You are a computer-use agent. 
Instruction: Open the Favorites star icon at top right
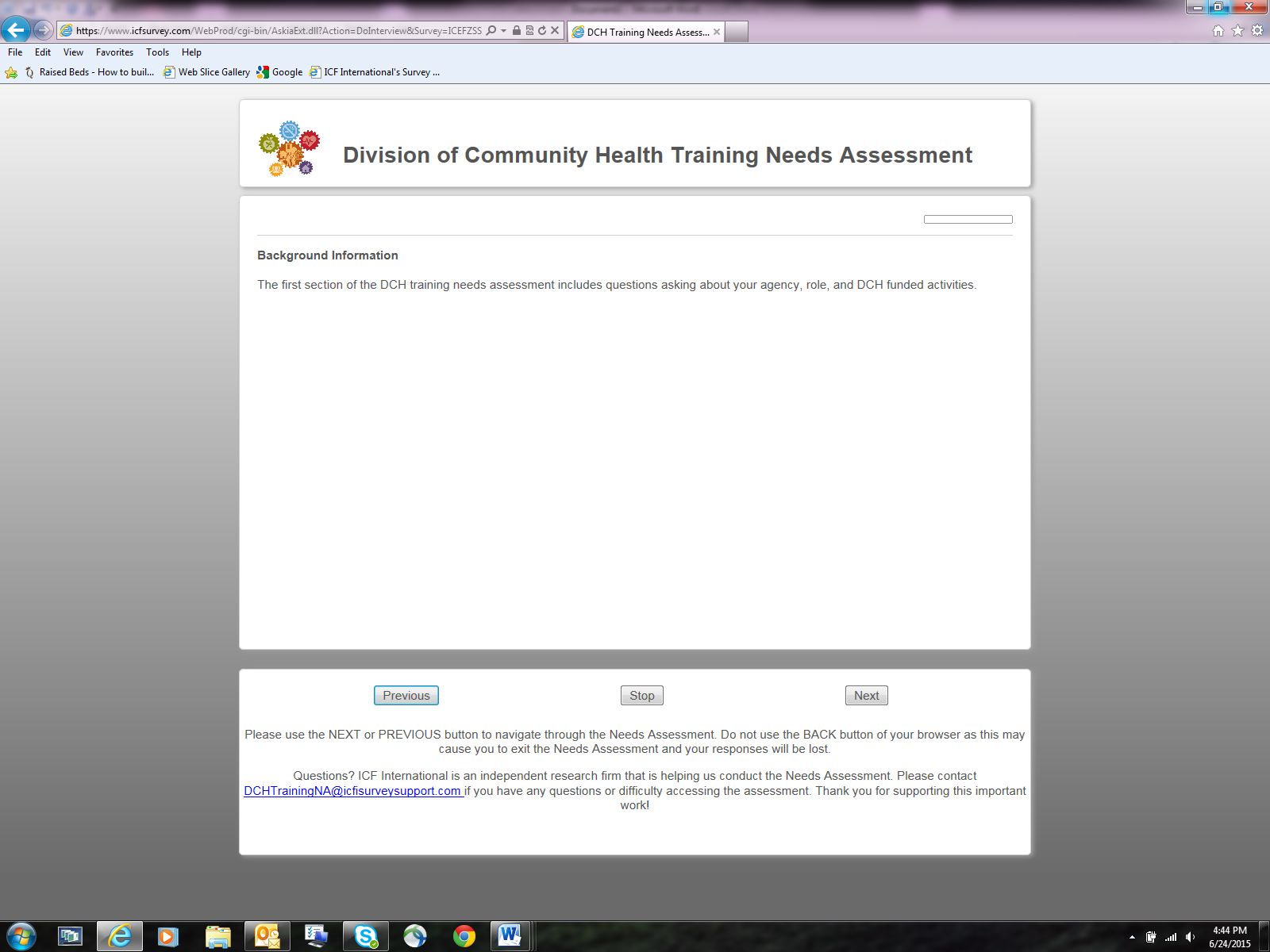(x=1237, y=31)
